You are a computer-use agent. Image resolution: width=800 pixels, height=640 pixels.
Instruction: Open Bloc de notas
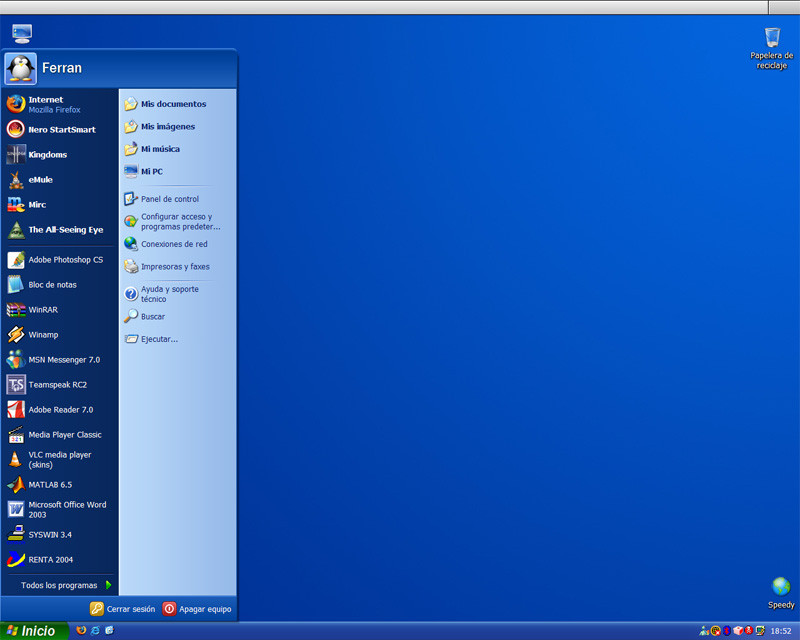[59, 284]
